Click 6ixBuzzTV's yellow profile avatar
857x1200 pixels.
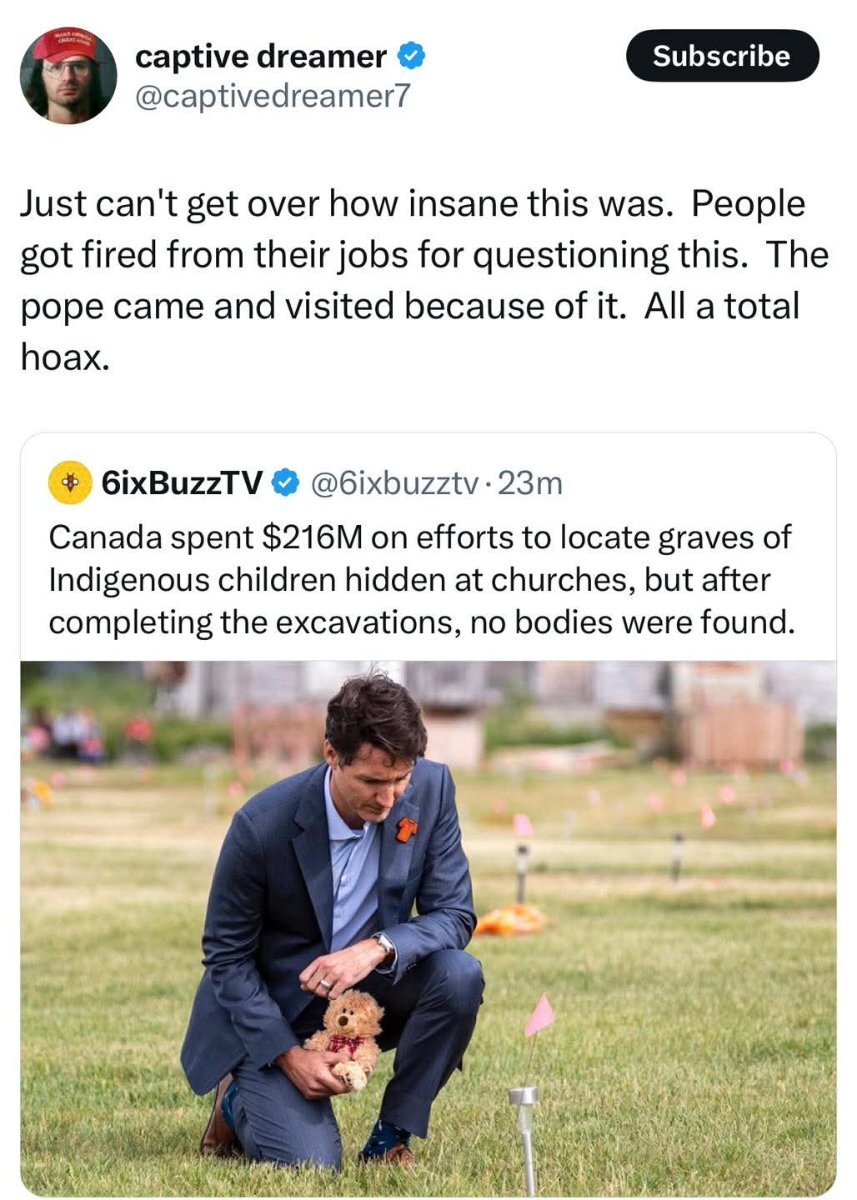pos(69,484)
